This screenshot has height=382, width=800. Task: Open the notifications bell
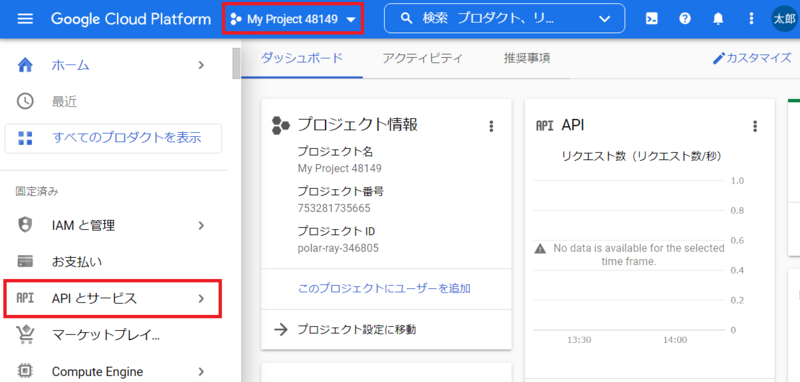pyautogui.click(x=718, y=19)
